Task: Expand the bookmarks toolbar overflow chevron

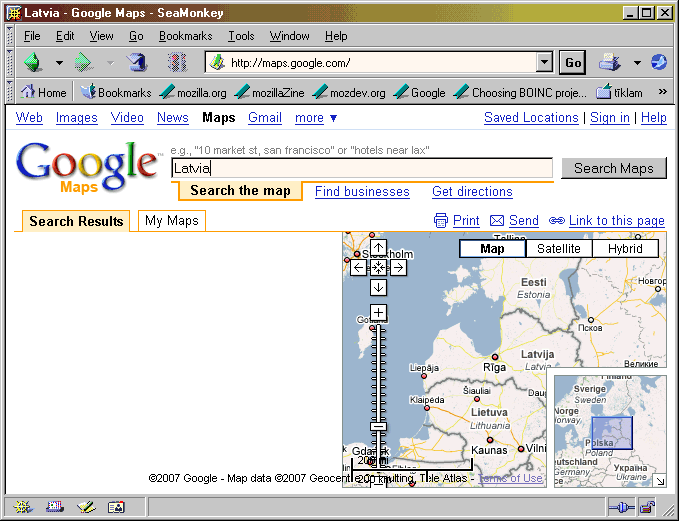Action: click(x=662, y=91)
